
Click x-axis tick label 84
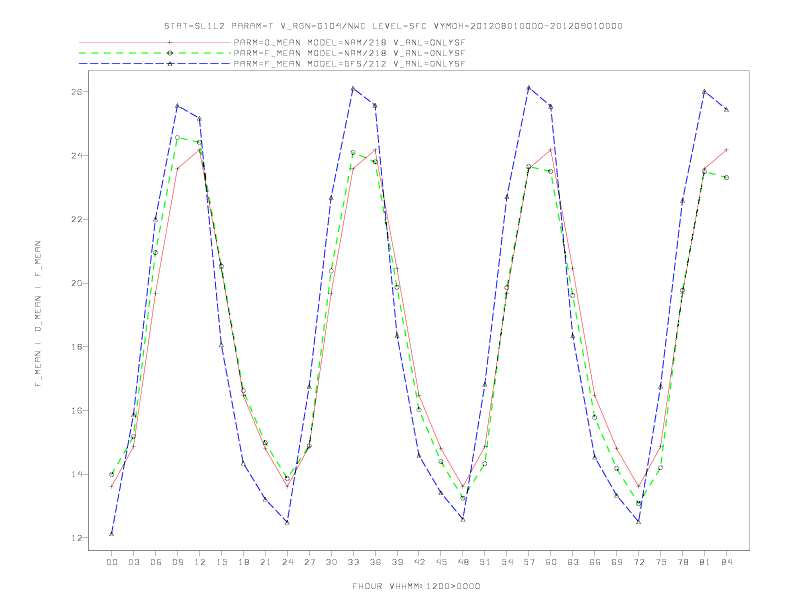pos(726,562)
